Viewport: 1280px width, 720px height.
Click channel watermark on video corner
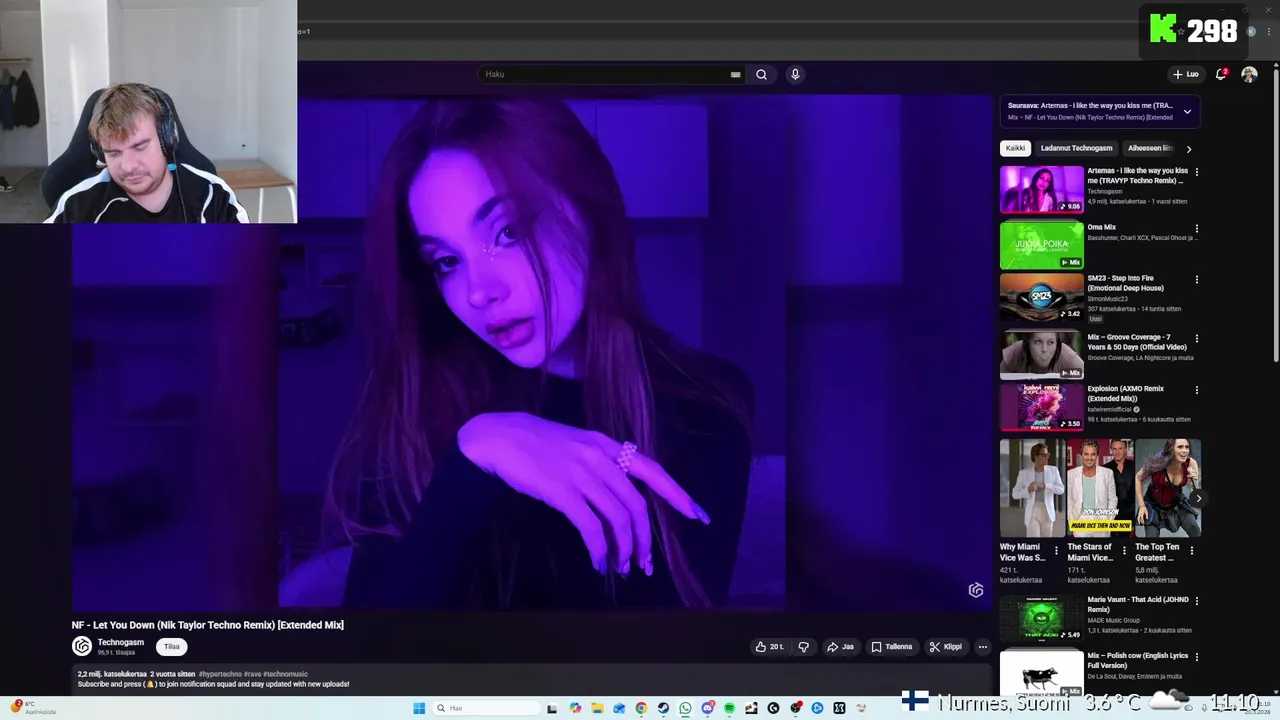(x=976, y=590)
